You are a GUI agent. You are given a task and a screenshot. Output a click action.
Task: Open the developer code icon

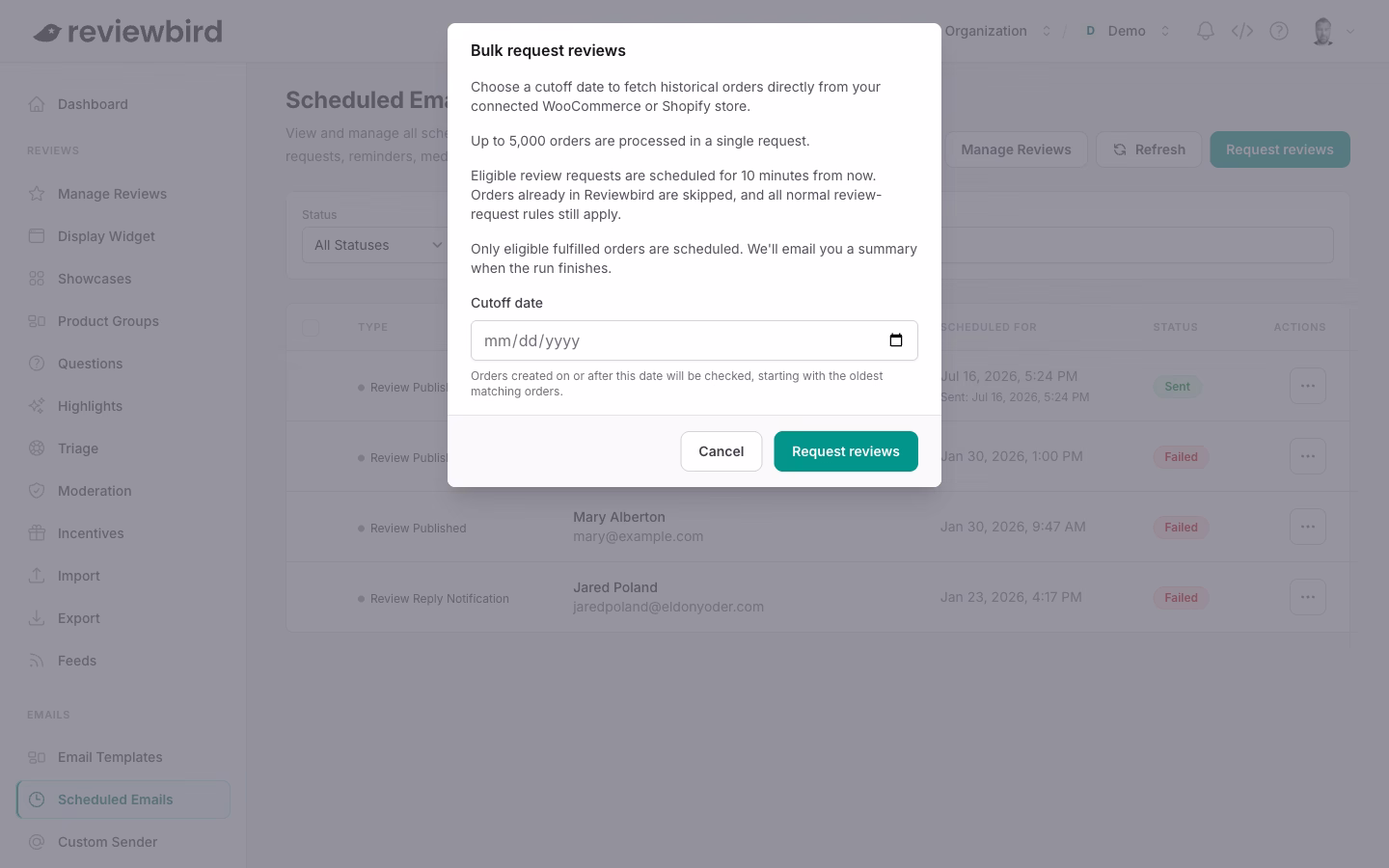[1242, 31]
